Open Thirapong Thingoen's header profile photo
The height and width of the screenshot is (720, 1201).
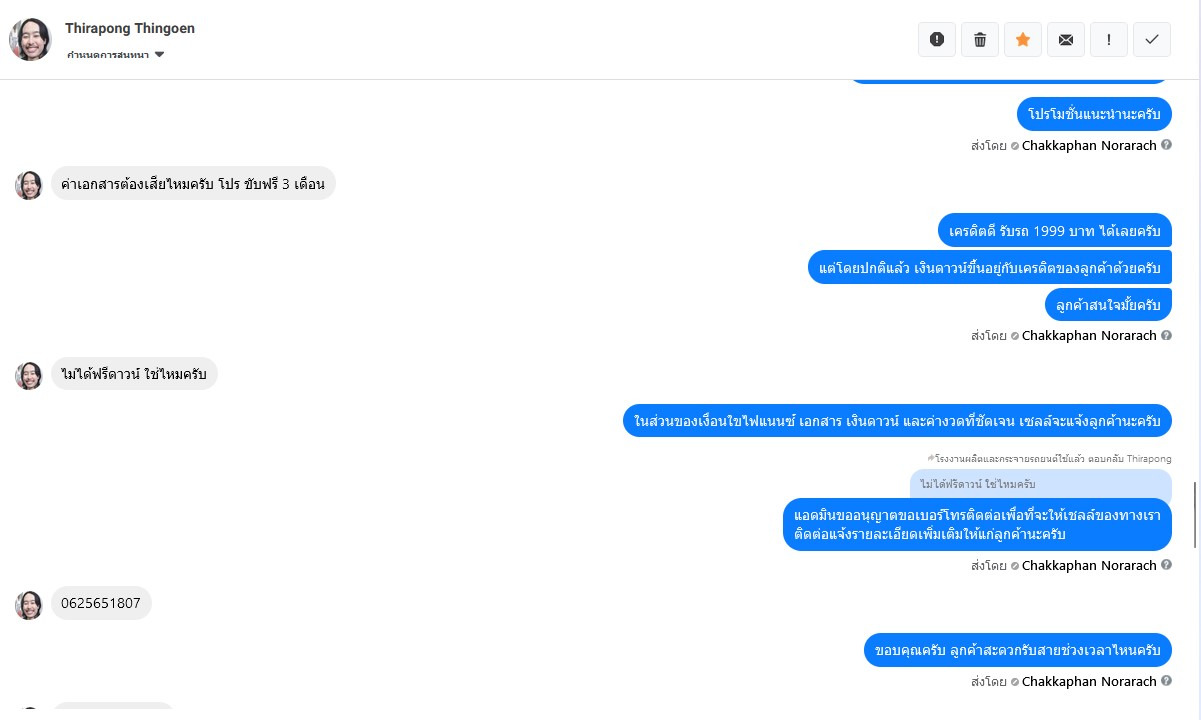(30, 39)
